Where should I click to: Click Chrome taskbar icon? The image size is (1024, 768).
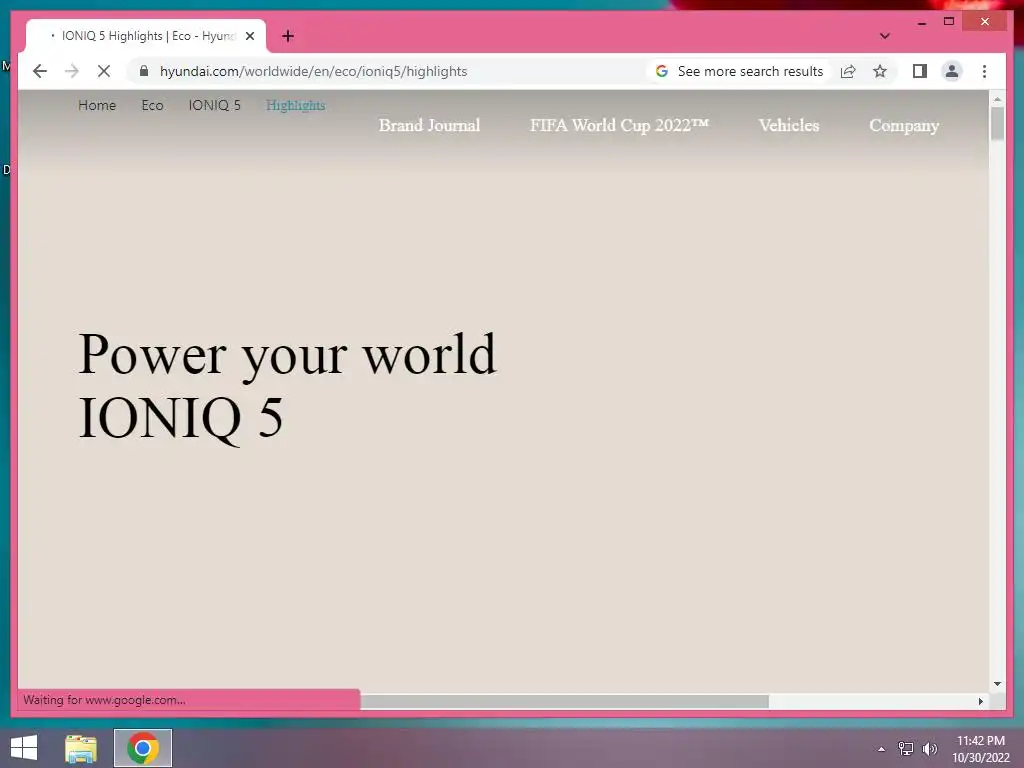143,748
